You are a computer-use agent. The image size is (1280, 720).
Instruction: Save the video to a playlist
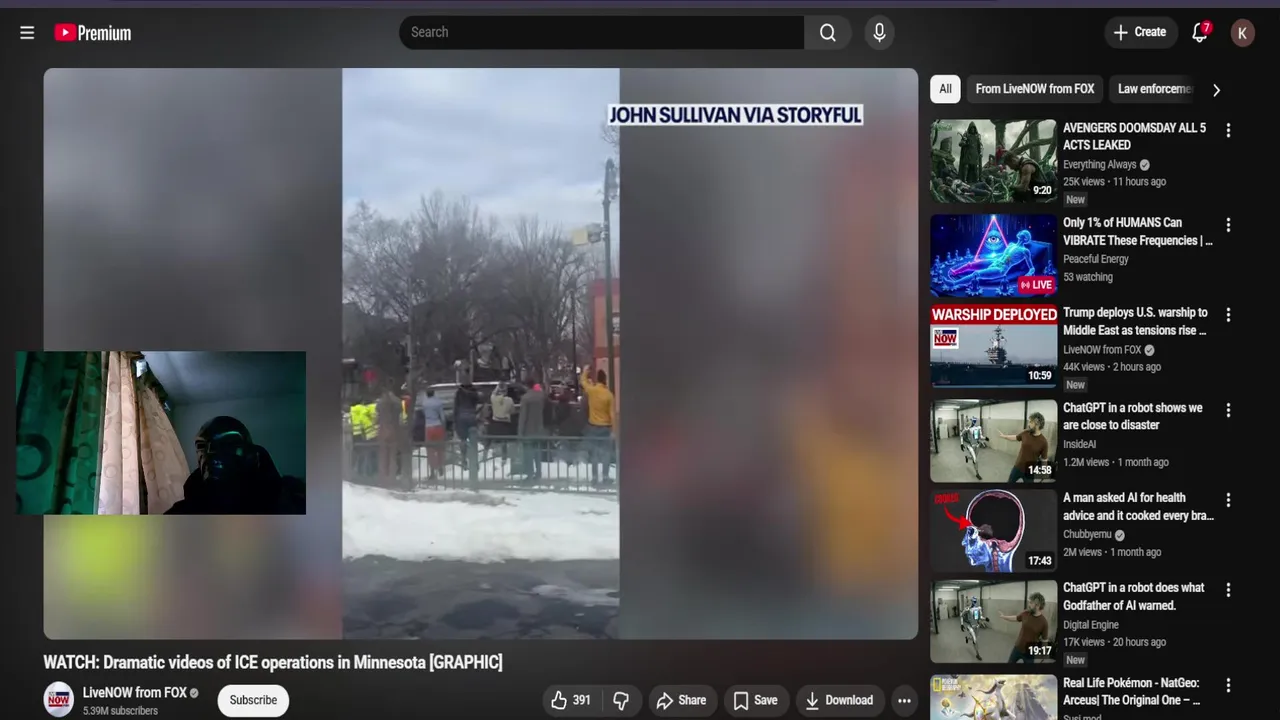755,701
